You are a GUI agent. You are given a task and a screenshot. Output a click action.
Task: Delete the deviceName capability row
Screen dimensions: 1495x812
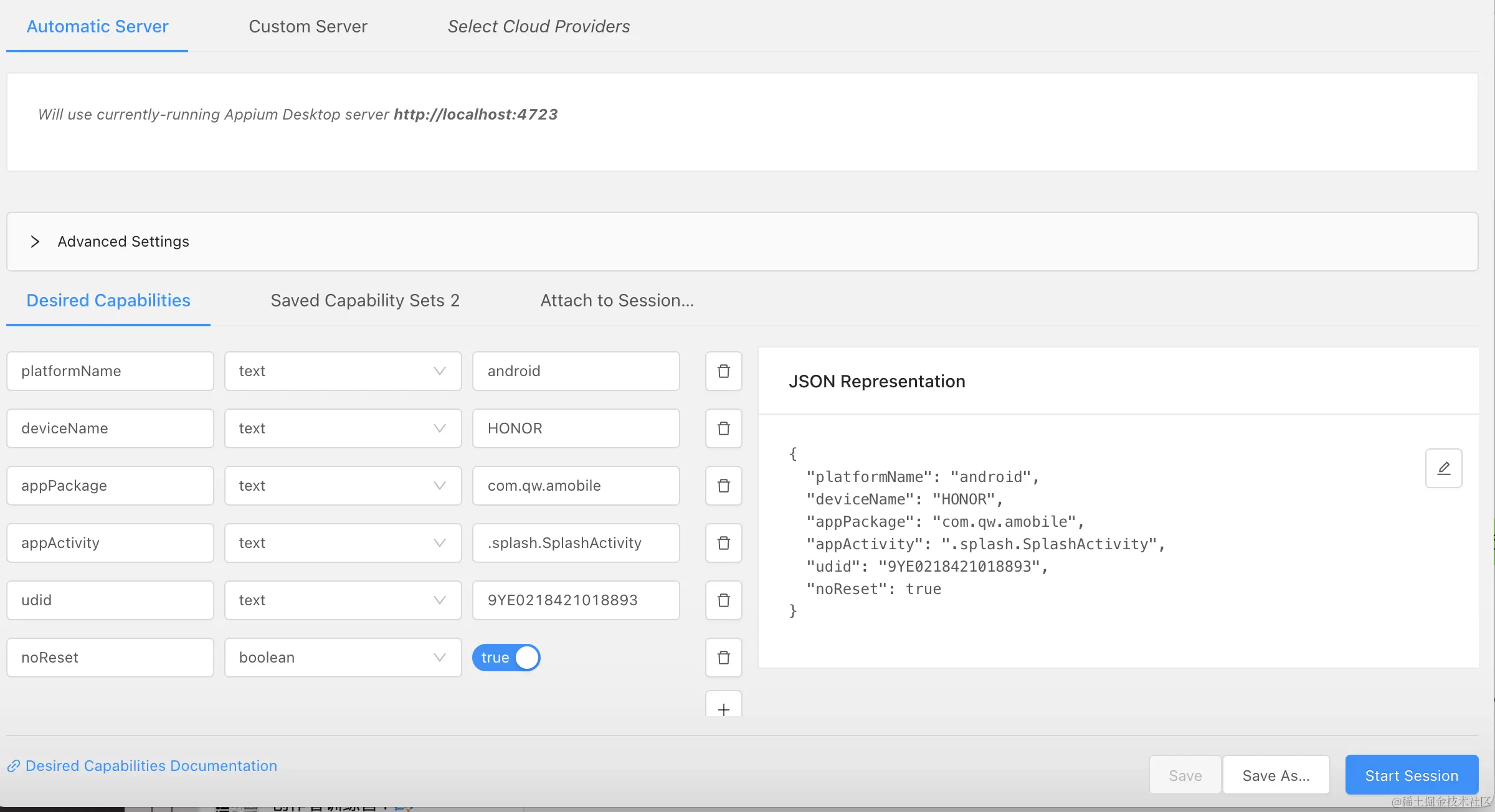(x=723, y=428)
